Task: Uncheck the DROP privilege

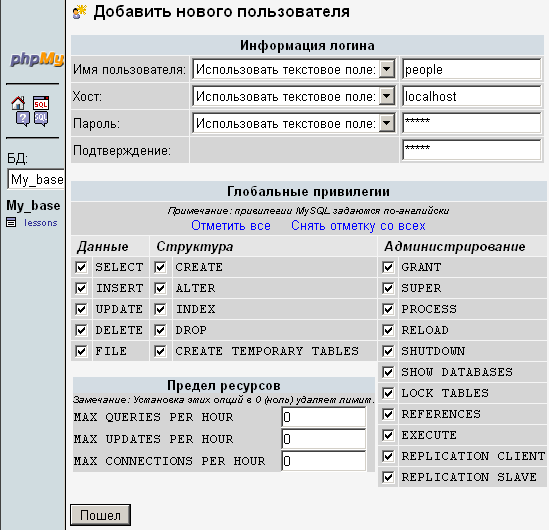Action: point(160,330)
